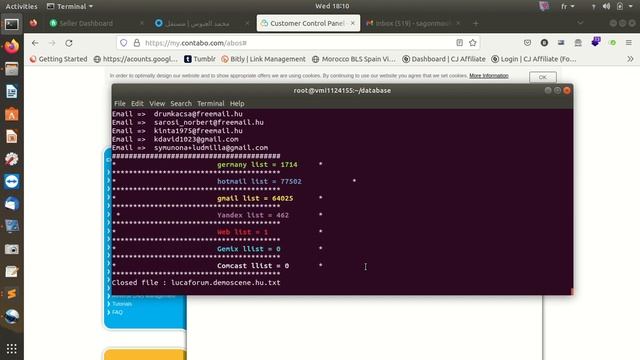Click the green extension icon in toolbar
Viewport: 640px width, 360px height.
[612, 43]
